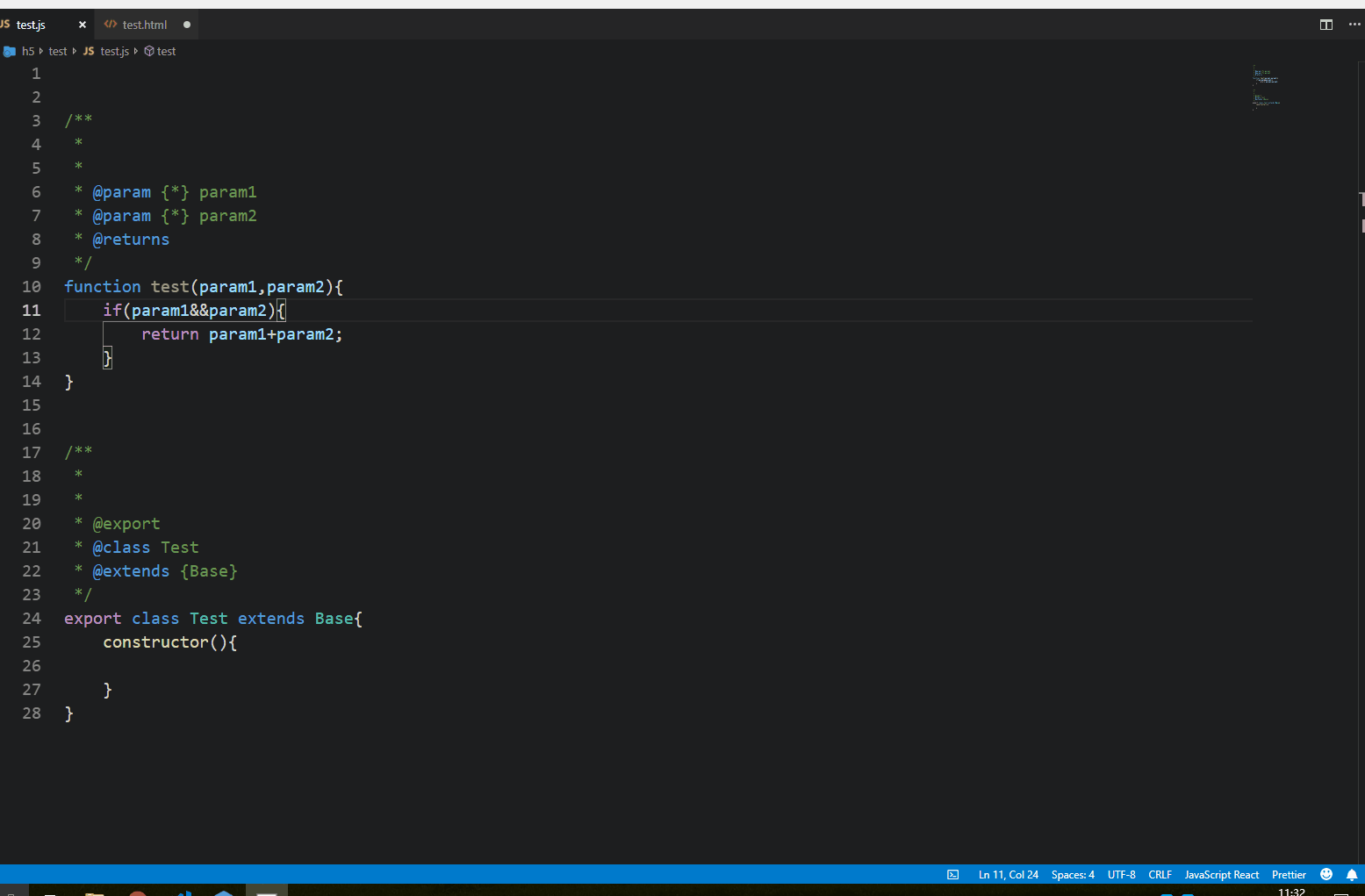Click 'param2' in the line 7 comment
This screenshot has height=896, width=1365.
pyautogui.click(x=228, y=216)
